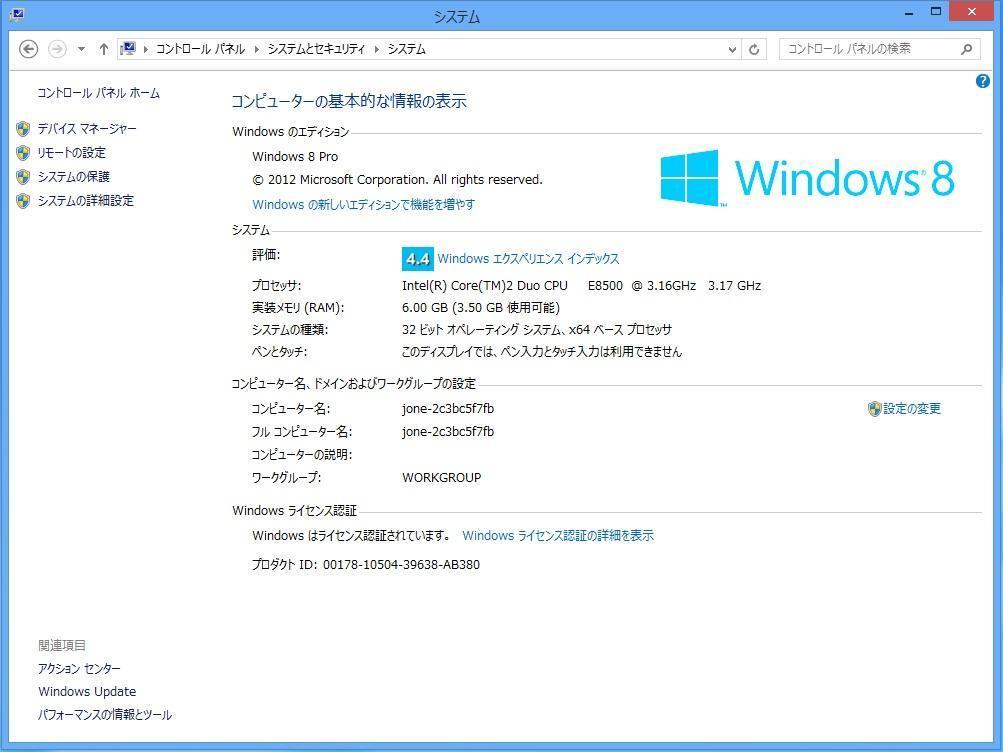Click the 32 ビット オペレーティング システム value
This screenshot has height=752, width=1003.
(x=537, y=330)
